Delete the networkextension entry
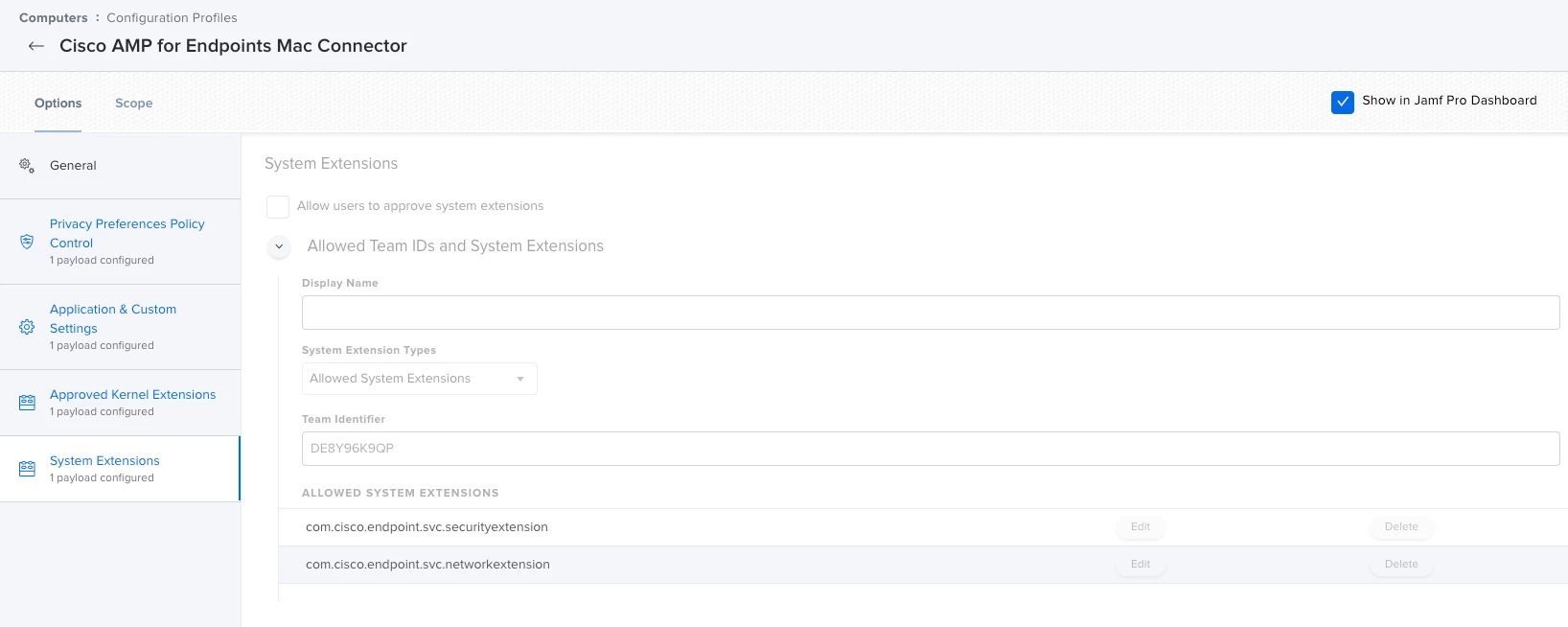This screenshot has height=627, width=1568. (1401, 565)
